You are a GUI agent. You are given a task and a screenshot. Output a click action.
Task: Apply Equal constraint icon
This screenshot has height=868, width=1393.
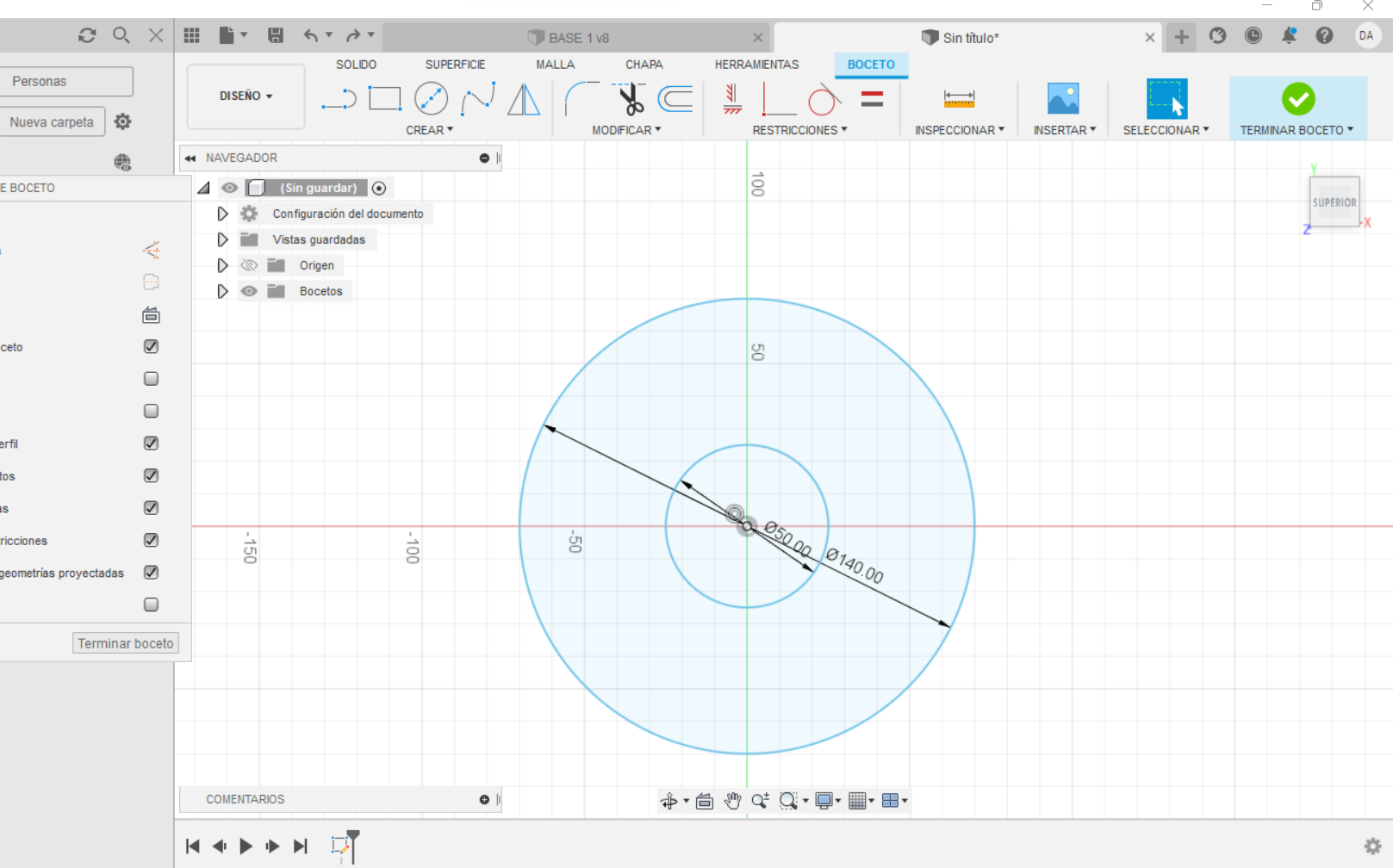872,99
